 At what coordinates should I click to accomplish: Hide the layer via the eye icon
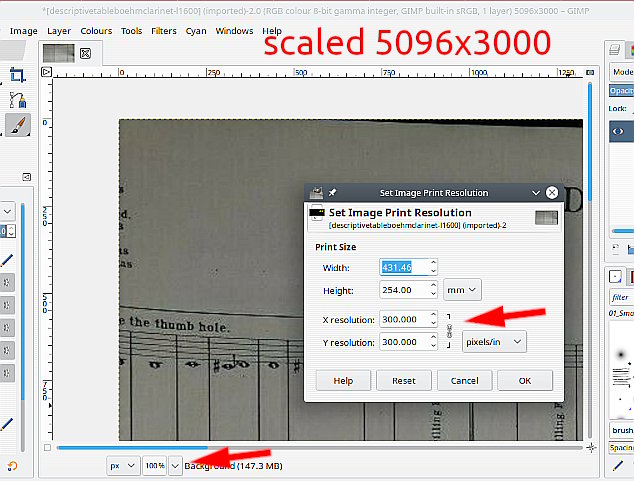point(618,131)
